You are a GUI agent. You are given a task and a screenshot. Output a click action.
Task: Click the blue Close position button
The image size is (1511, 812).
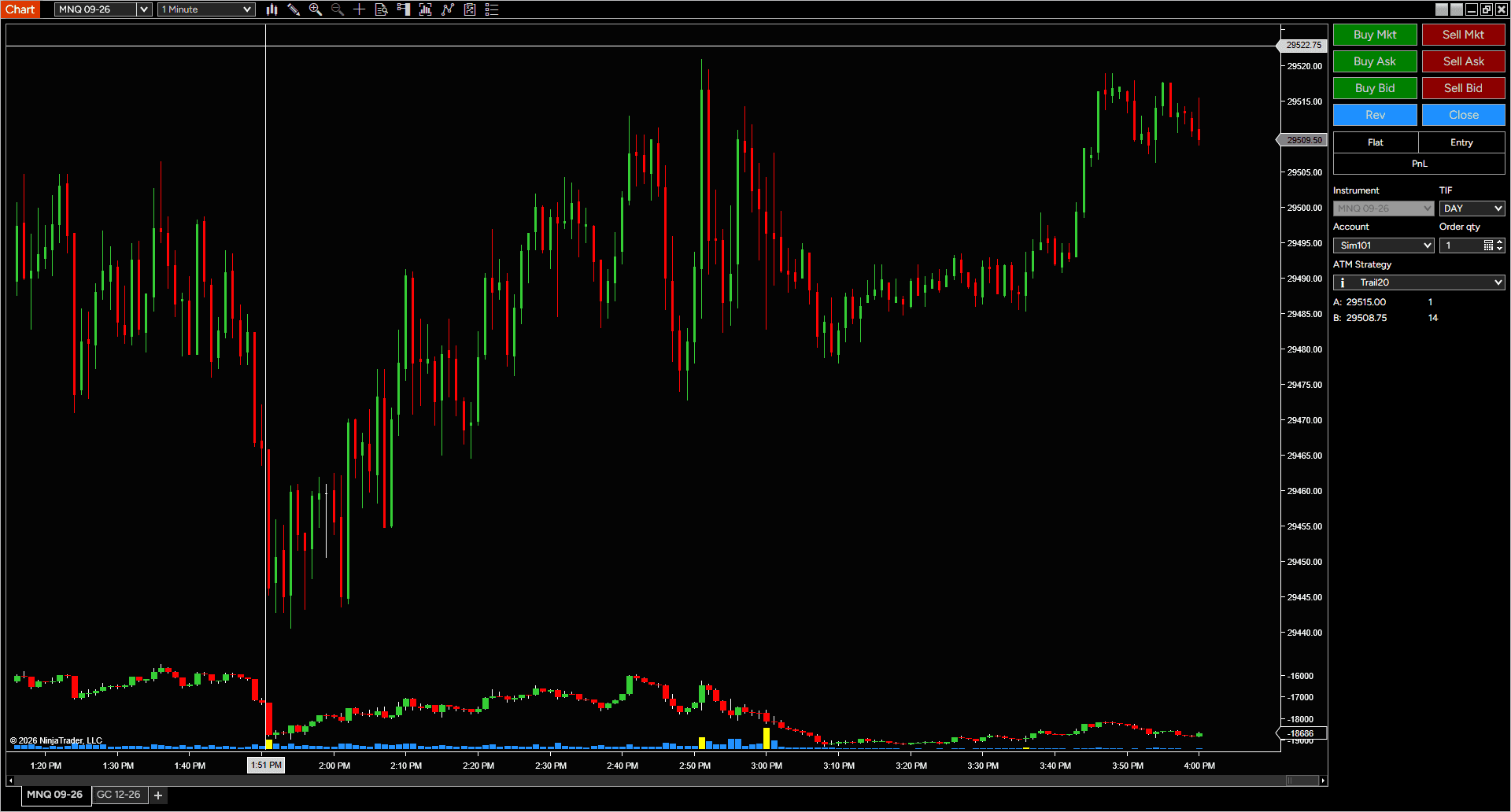coord(1463,115)
